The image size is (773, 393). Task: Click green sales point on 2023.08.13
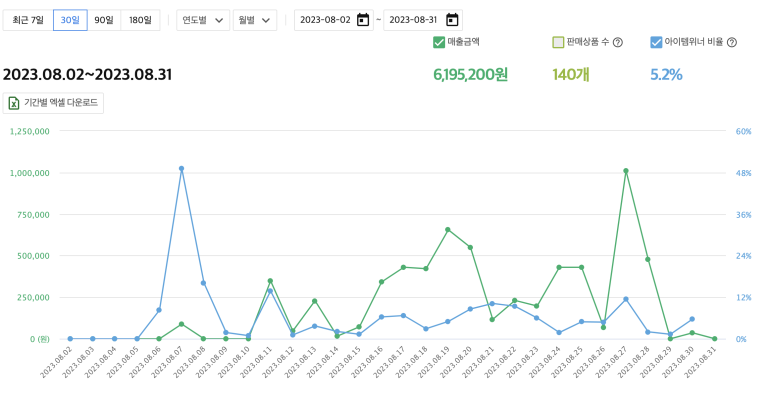click(315, 301)
